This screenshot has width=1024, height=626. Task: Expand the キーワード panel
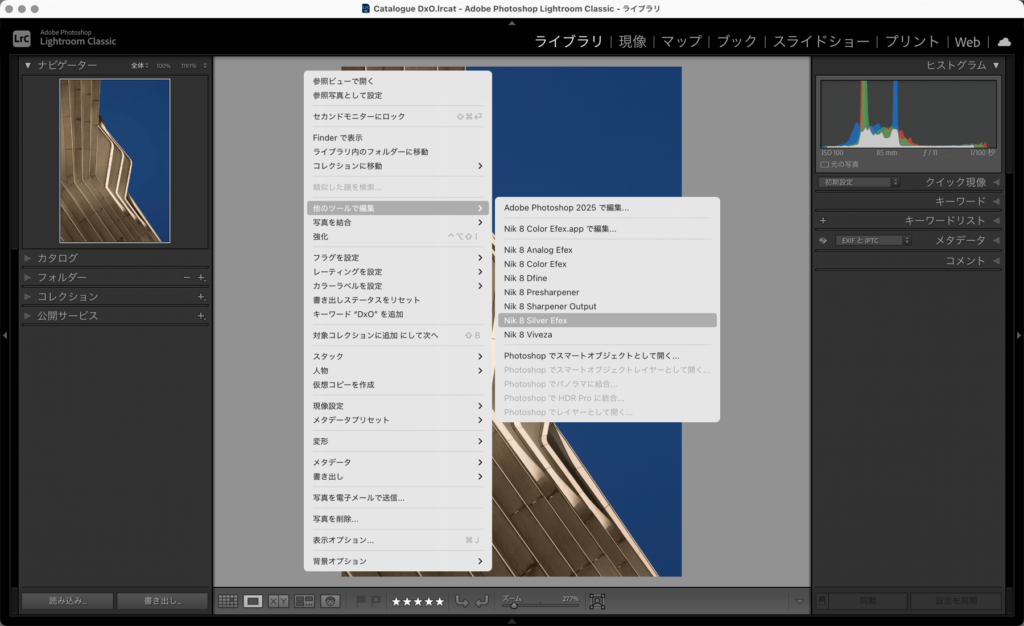pos(996,202)
